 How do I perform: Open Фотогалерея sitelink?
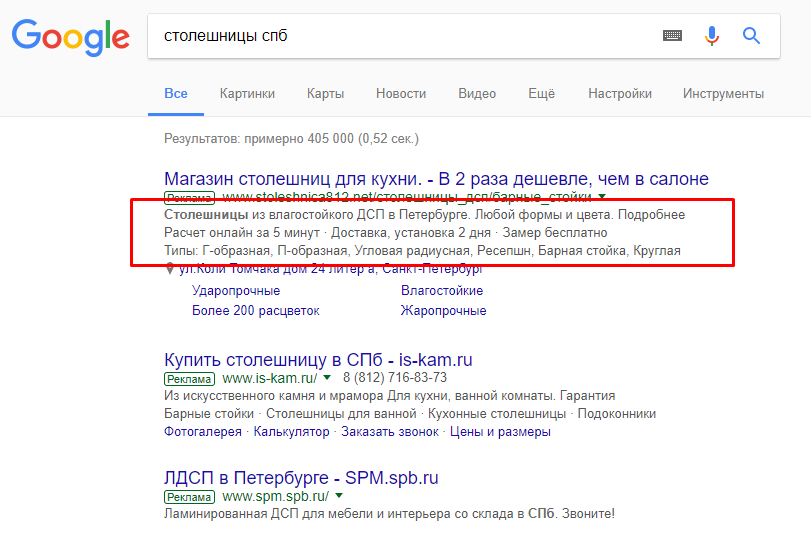coord(203,431)
